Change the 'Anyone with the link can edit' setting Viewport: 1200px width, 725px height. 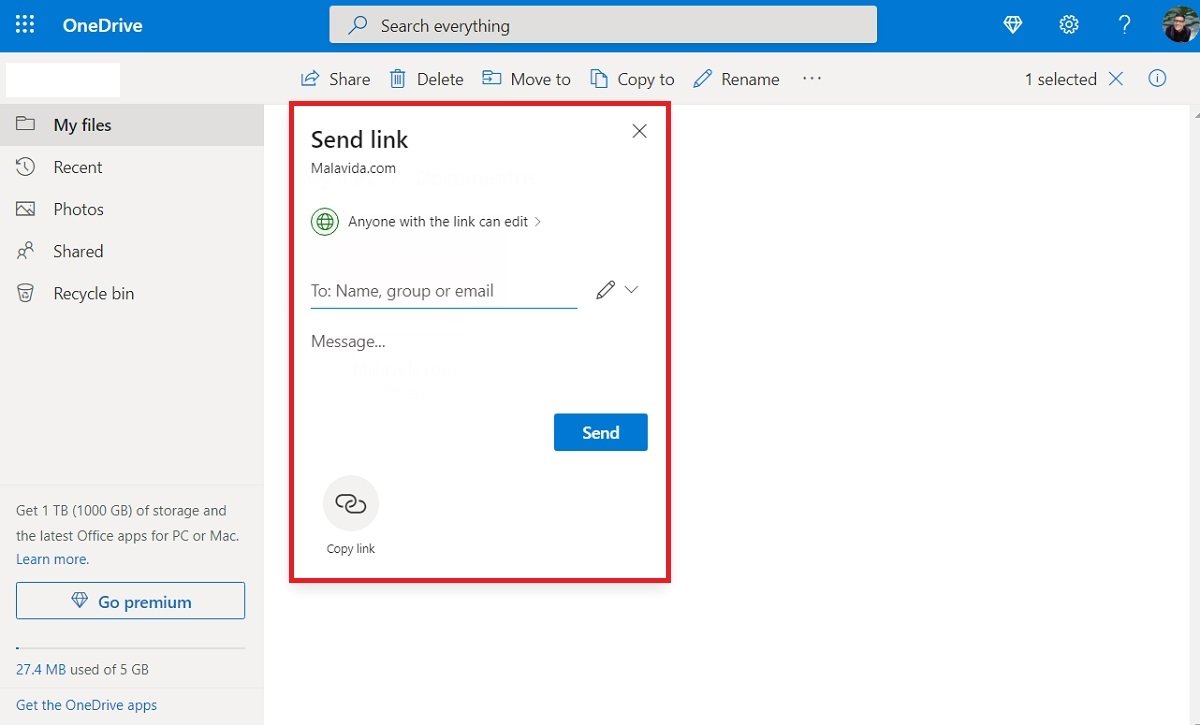tap(427, 222)
